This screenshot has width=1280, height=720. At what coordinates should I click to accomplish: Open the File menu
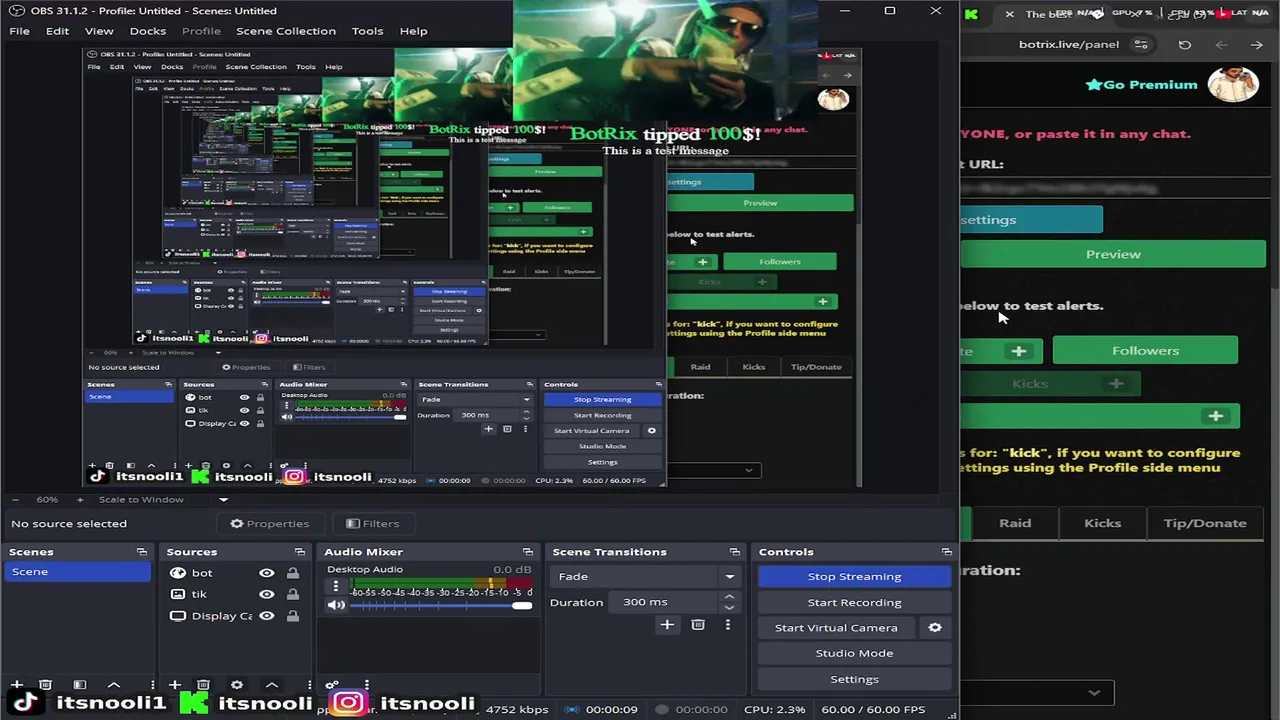click(x=19, y=31)
